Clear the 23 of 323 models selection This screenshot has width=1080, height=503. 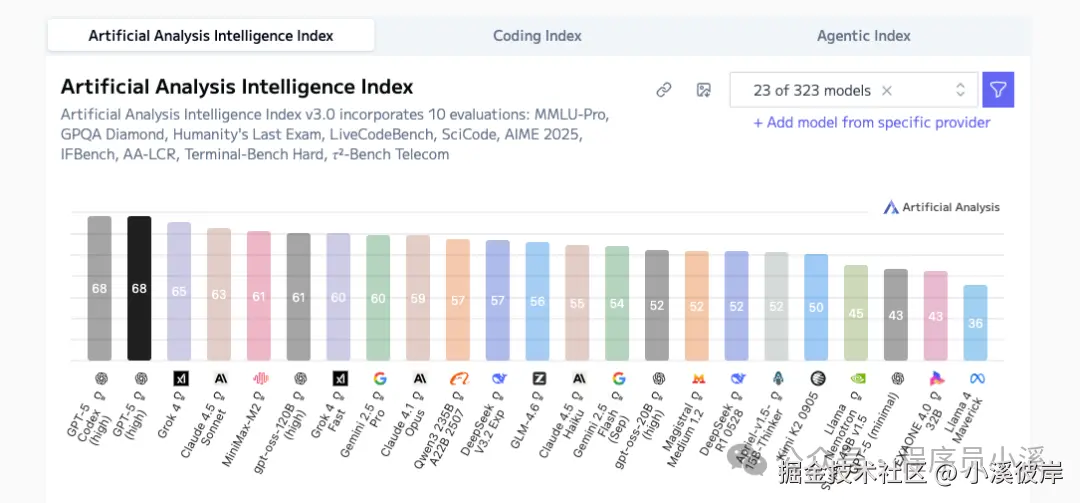pyautogui.click(x=887, y=90)
